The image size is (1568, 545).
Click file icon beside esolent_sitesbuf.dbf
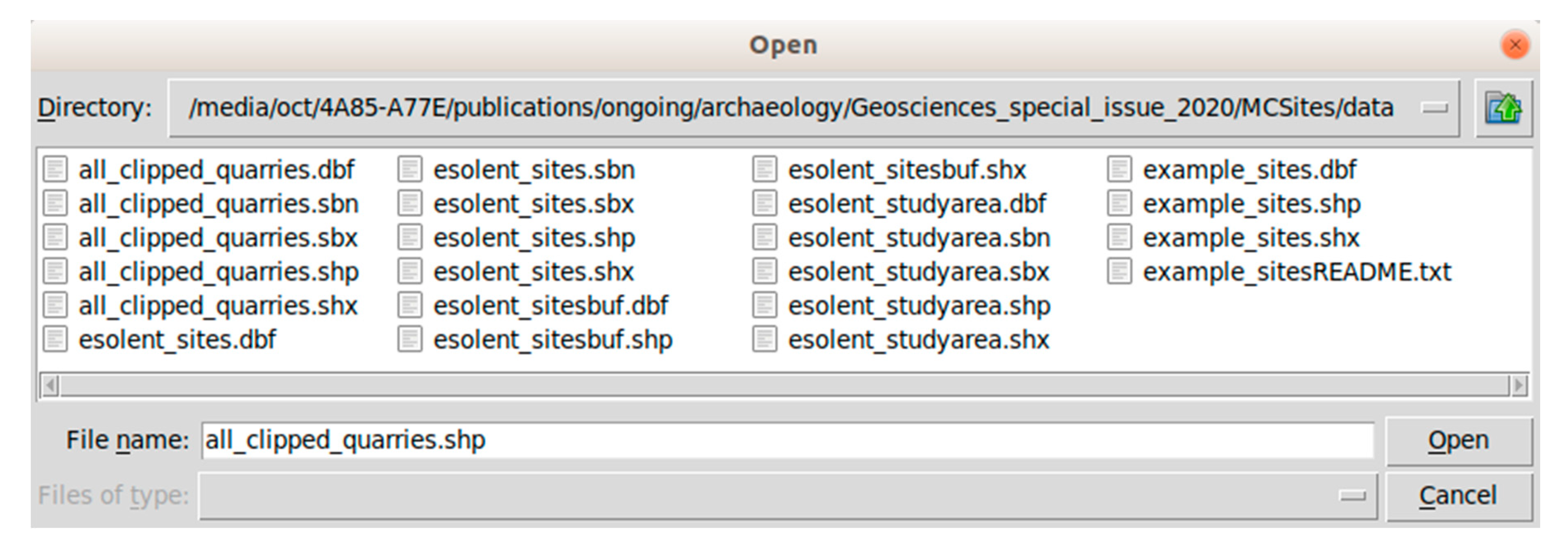coord(410,306)
